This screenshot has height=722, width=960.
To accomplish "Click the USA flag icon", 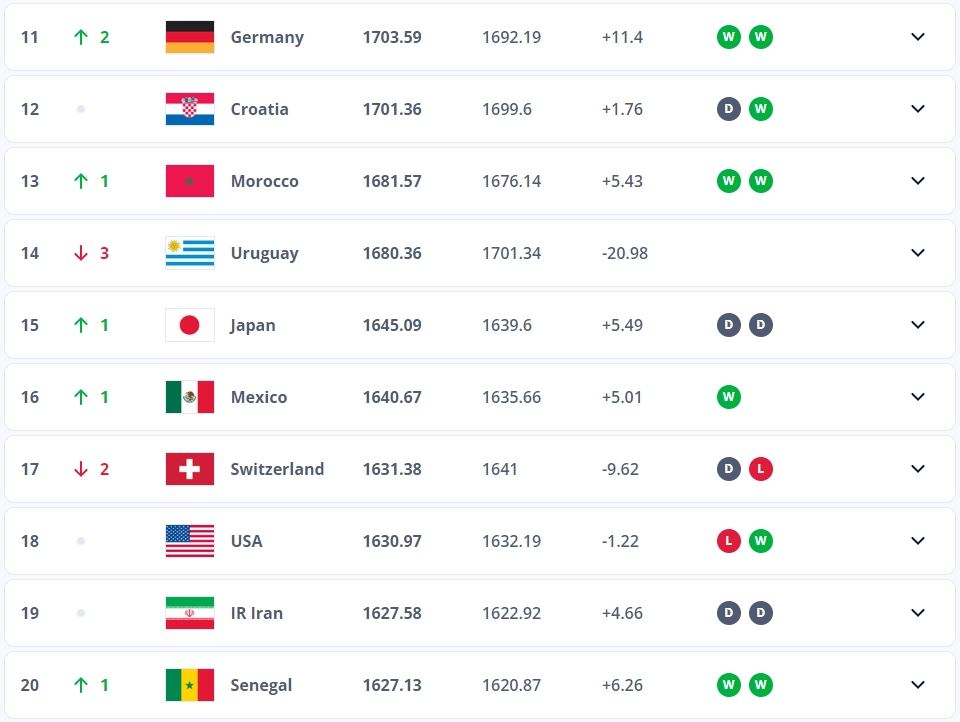I will (190, 541).
